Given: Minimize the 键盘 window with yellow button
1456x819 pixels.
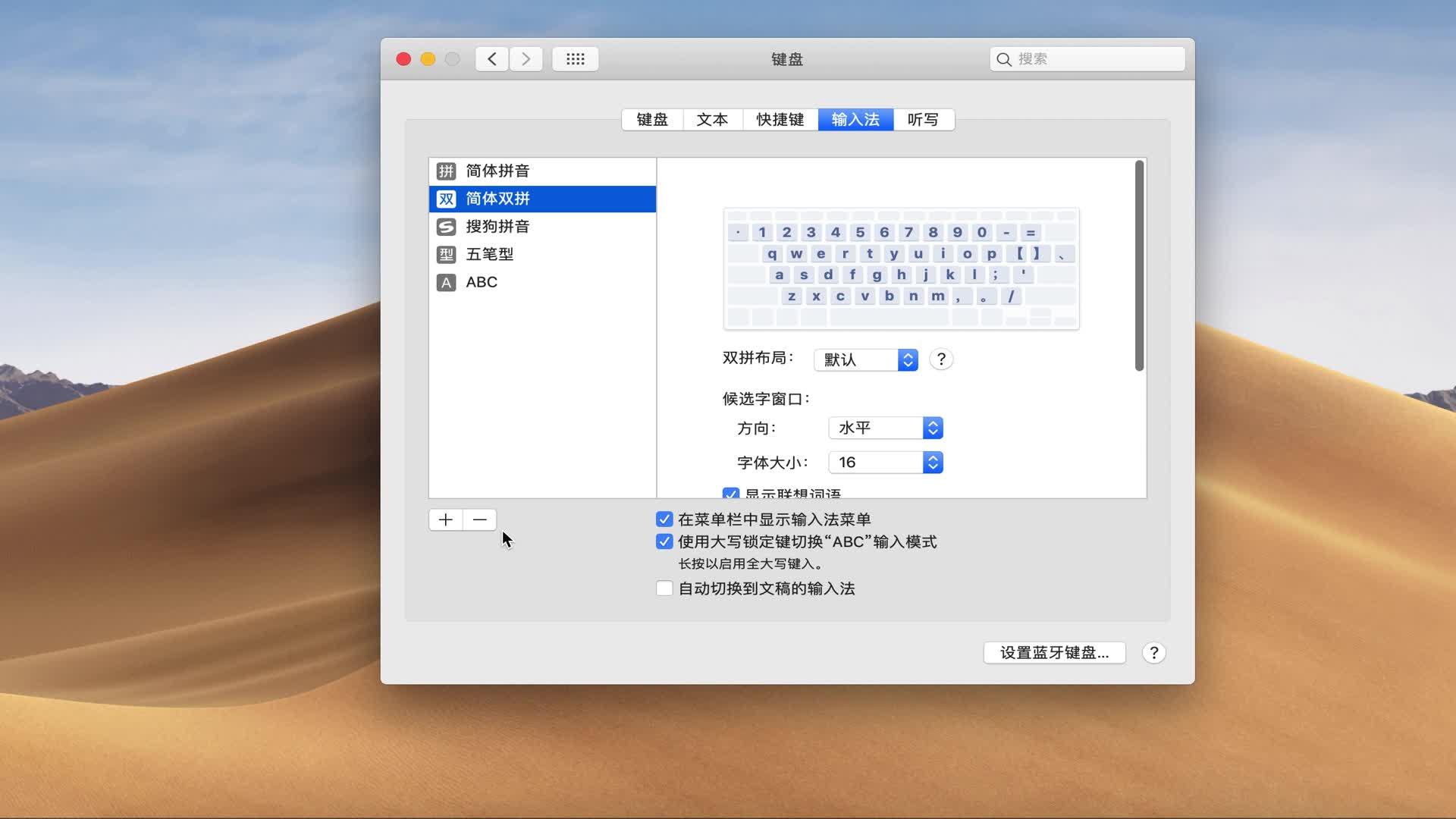Looking at the screenshot, I should point(428,59).
